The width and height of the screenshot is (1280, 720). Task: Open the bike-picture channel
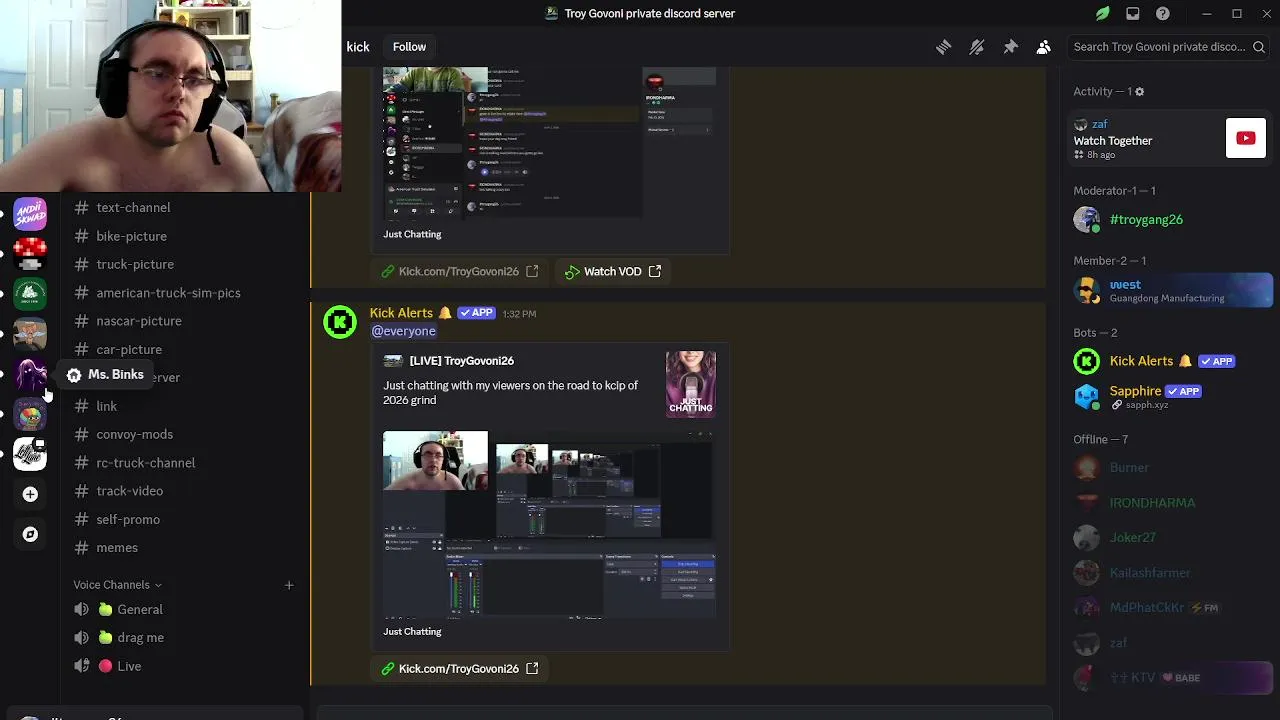tap(183, 236)
